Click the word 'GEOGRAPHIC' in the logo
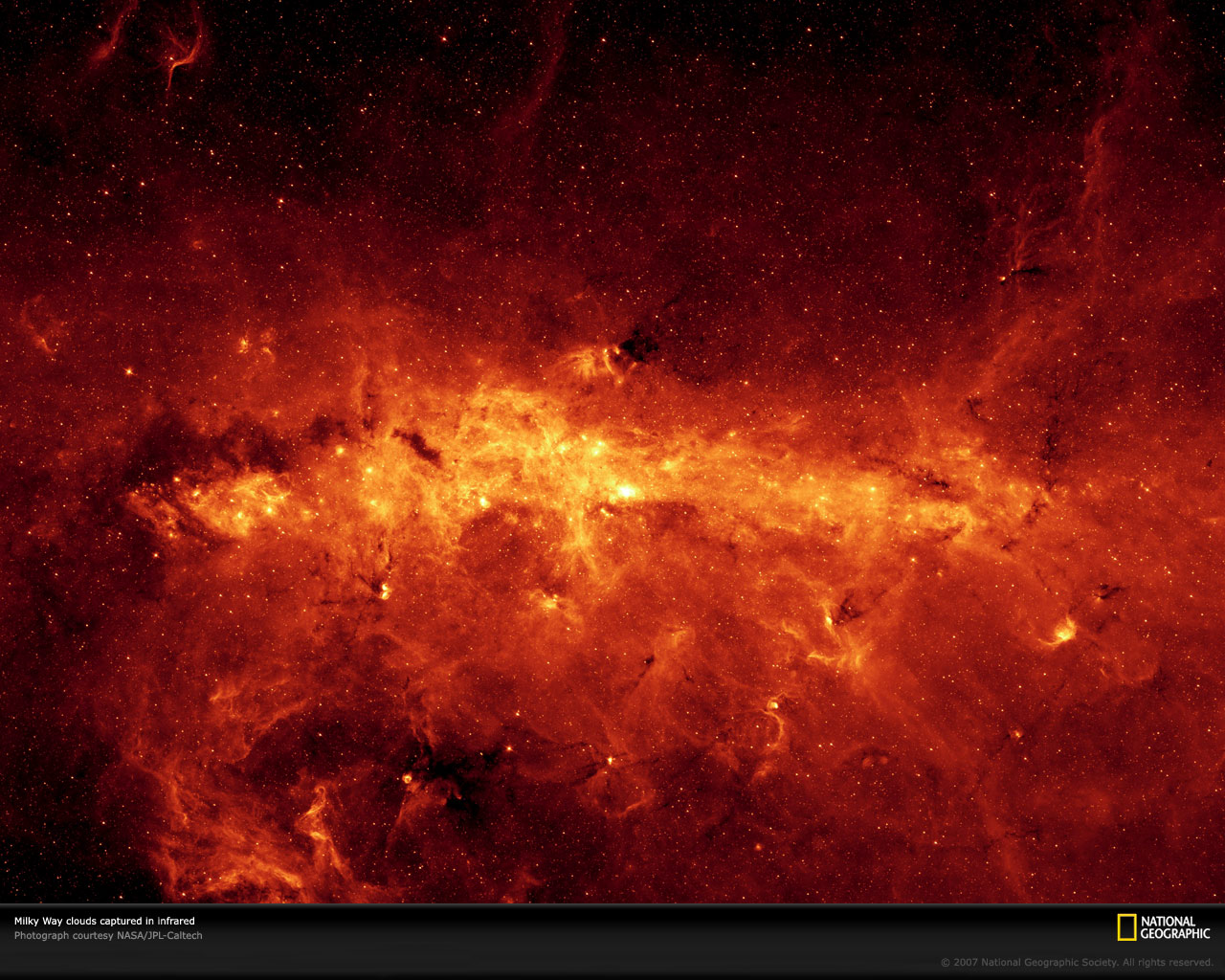The width and height of the screenshot is (1225, 980). pyautogui.click(x=1174, y=934)
